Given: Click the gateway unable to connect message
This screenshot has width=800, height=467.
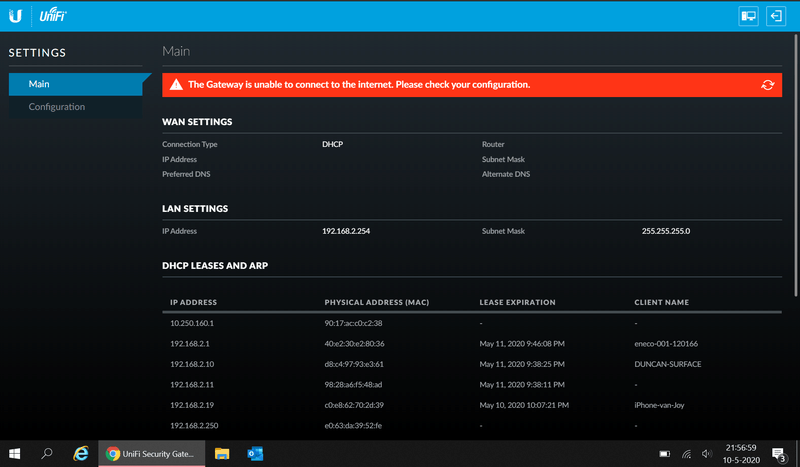Looking at the screenshot, I should (359, 85).
